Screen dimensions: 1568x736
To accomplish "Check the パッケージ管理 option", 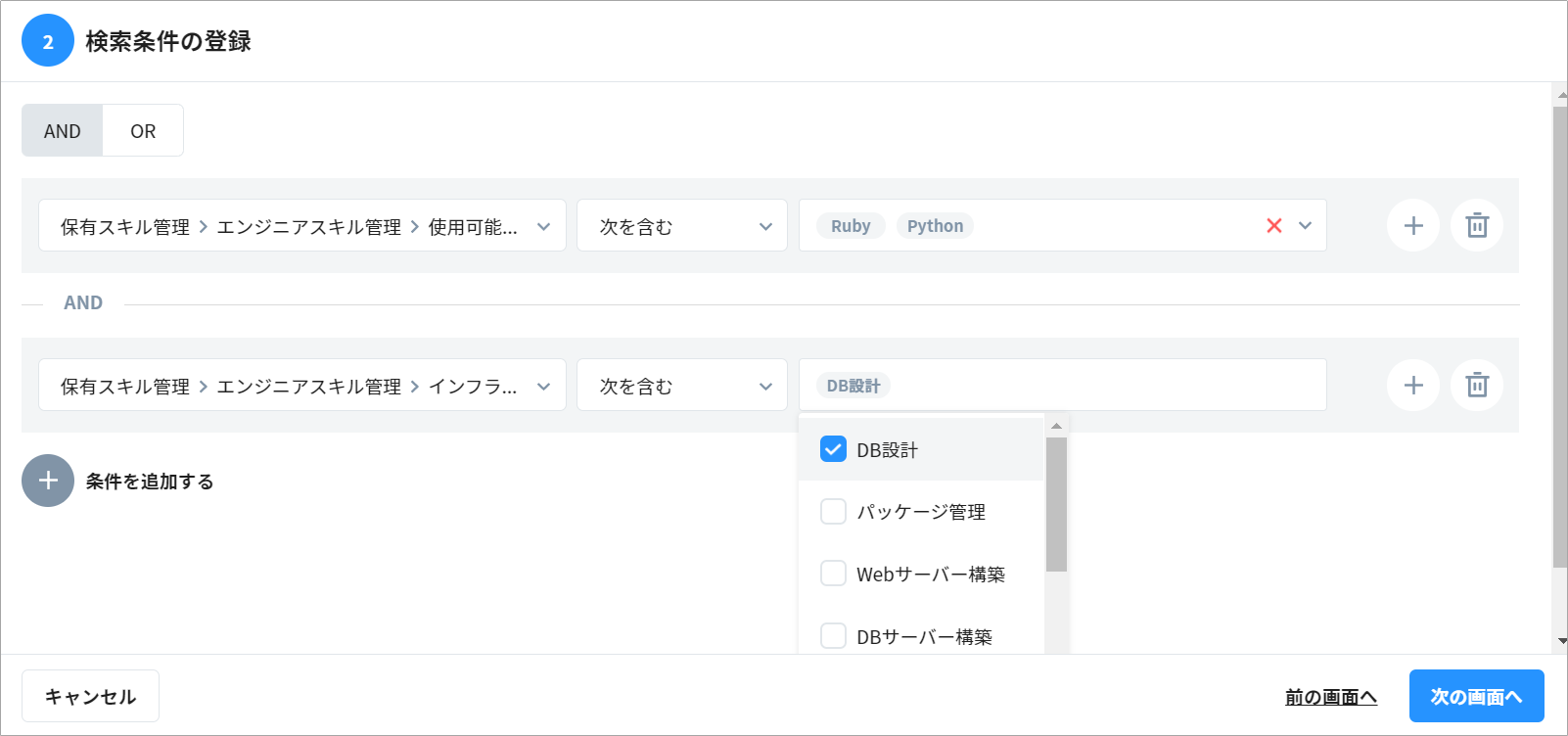I will click(833, 512).
